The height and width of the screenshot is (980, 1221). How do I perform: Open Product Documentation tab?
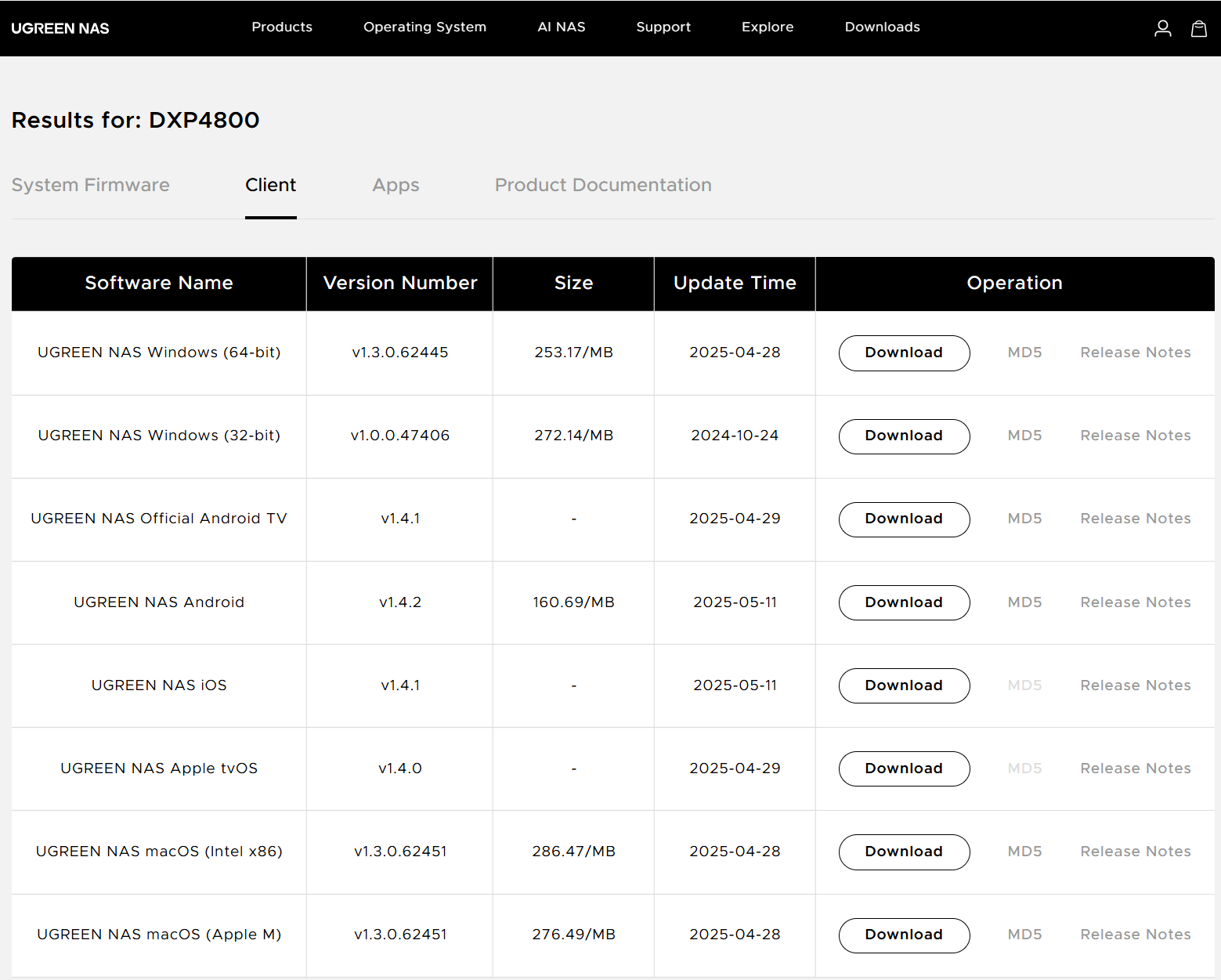click(x=603, y=185)
